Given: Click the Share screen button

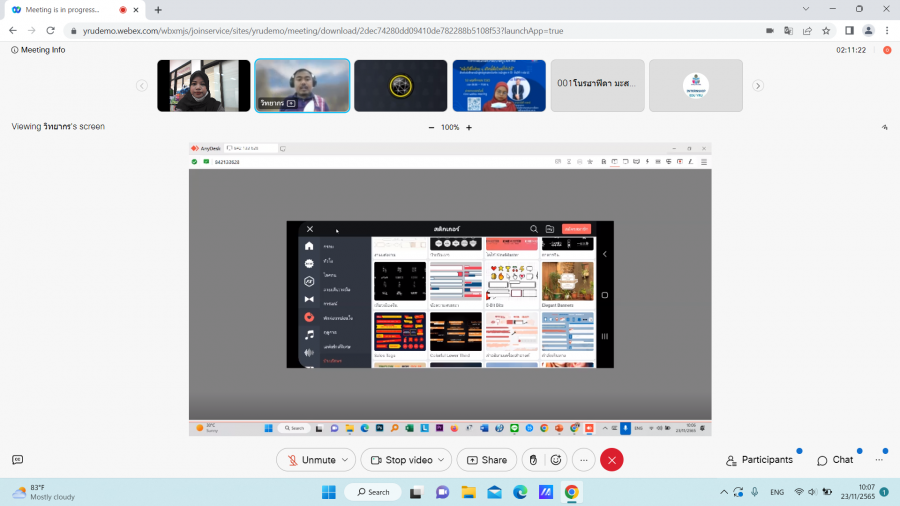Looking at the screenshot, I should point(487,460).
